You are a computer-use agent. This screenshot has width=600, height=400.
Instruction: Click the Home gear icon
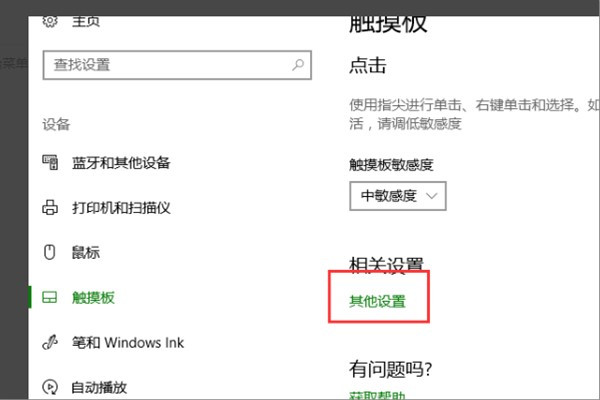click(x=50, y=21)
